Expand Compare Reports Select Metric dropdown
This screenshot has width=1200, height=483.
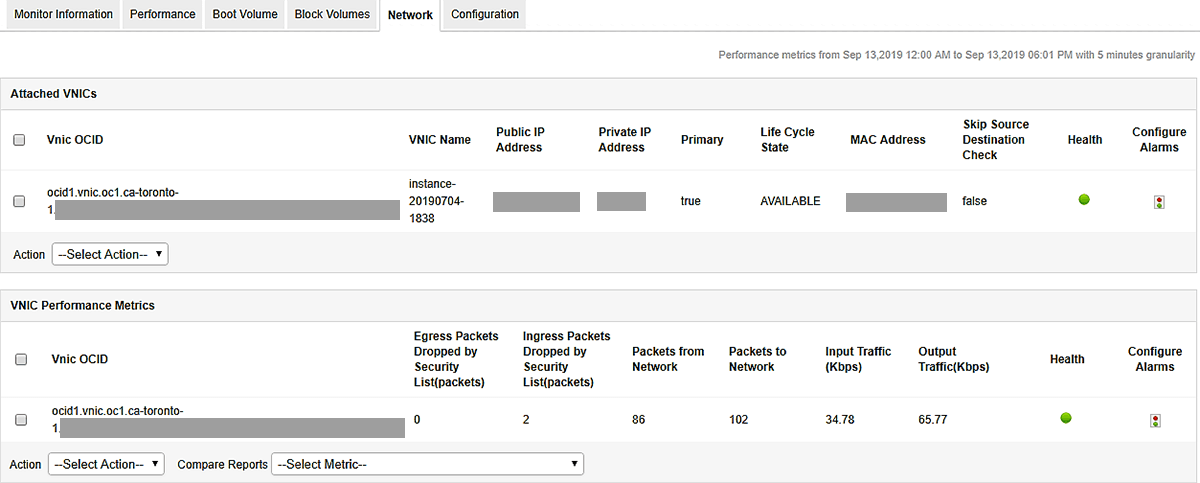427,464
